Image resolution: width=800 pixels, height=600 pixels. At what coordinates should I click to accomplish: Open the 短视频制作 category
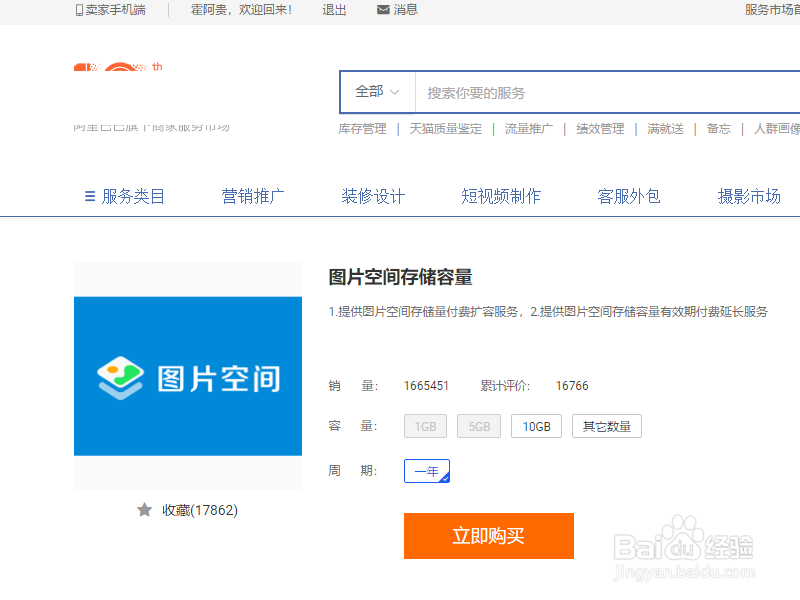501,196
